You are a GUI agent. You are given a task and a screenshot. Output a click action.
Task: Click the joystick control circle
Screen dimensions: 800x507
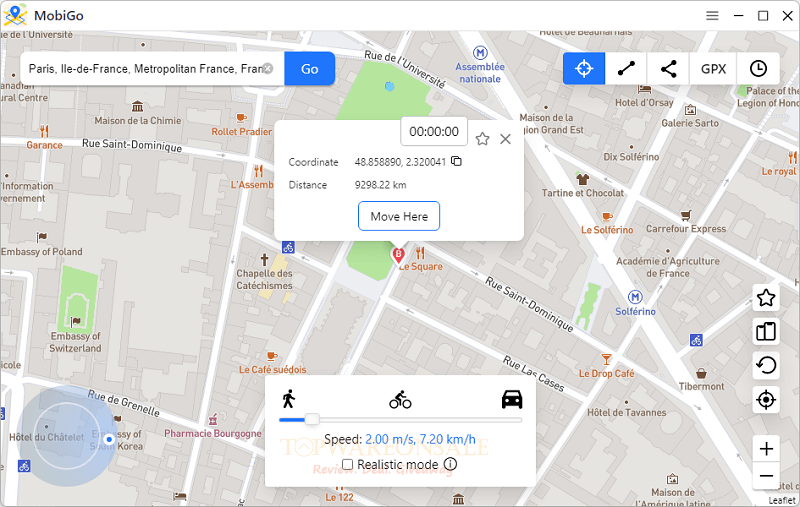pyautogui.click(x=67, y=436)
